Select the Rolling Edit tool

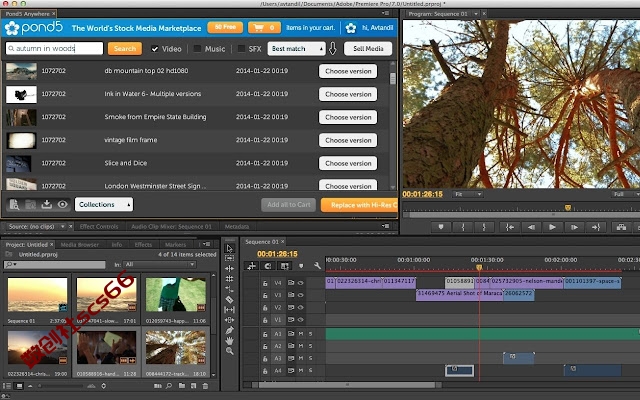(x=230, y=279)
